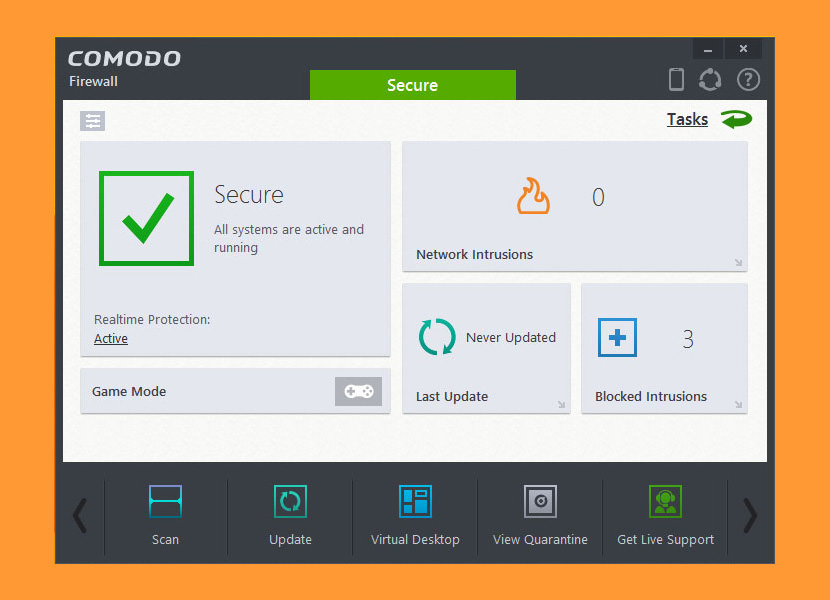Click the Blocked Intrusions label
830x600 pixels.
click(651, 396)
